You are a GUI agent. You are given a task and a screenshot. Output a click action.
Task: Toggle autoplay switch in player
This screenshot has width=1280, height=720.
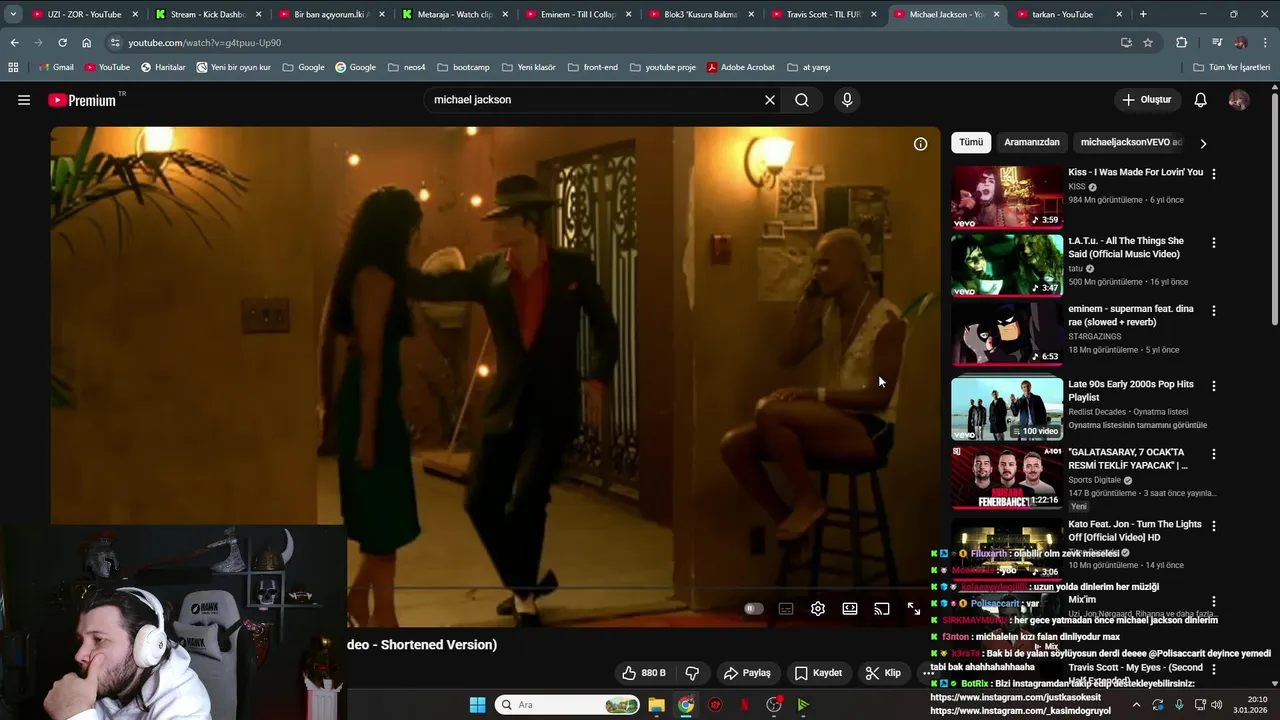[x=754, y=608]
